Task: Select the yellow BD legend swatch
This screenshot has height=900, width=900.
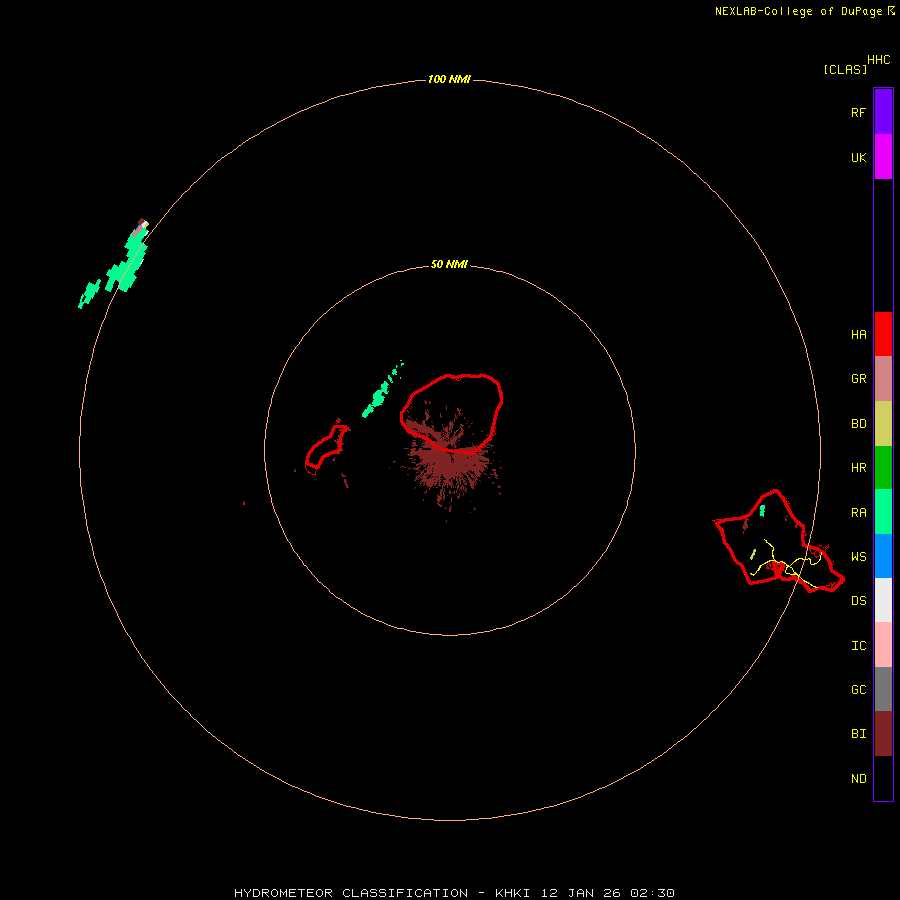Action: [883, 424]
